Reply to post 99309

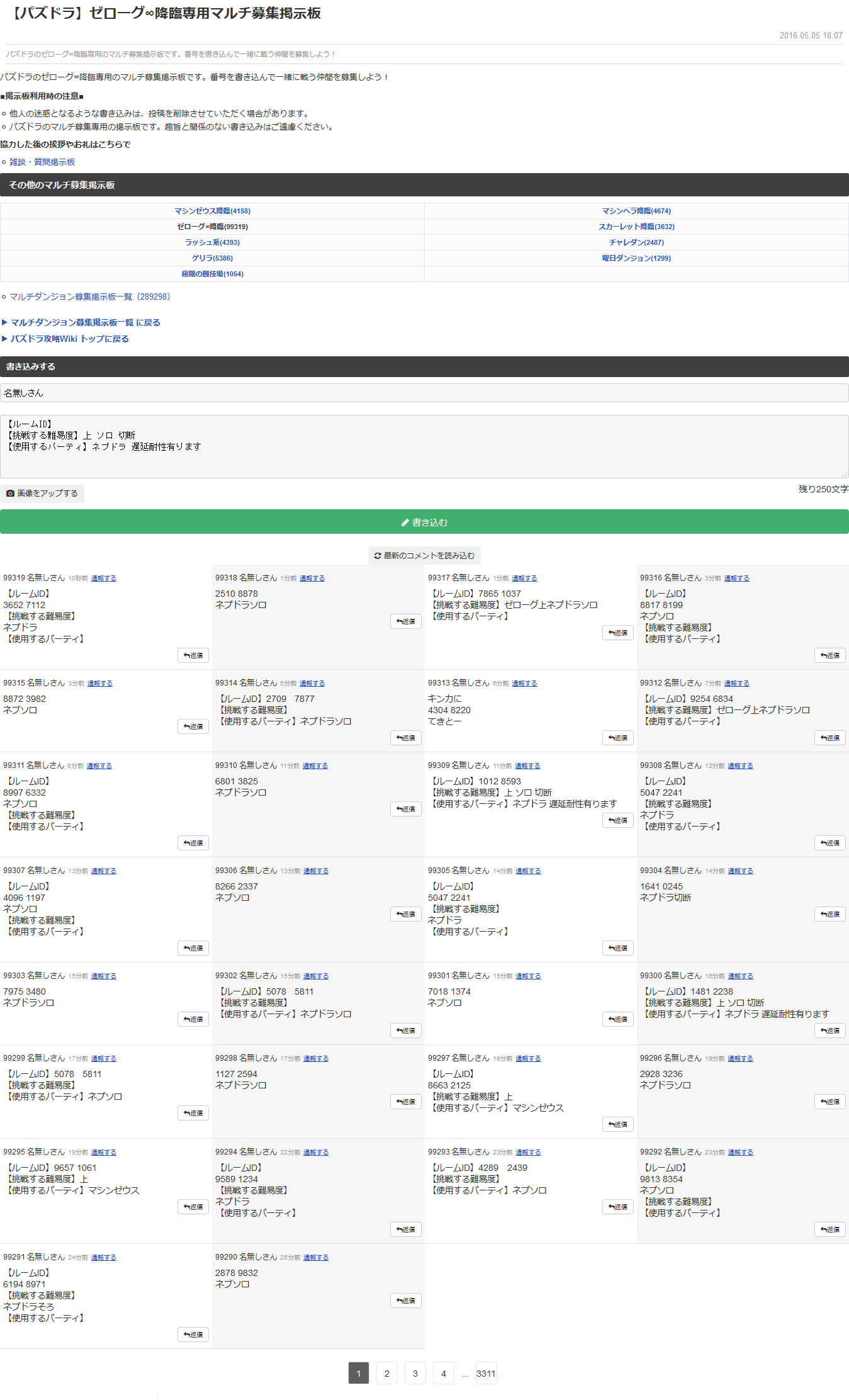[x=618, y=820]
